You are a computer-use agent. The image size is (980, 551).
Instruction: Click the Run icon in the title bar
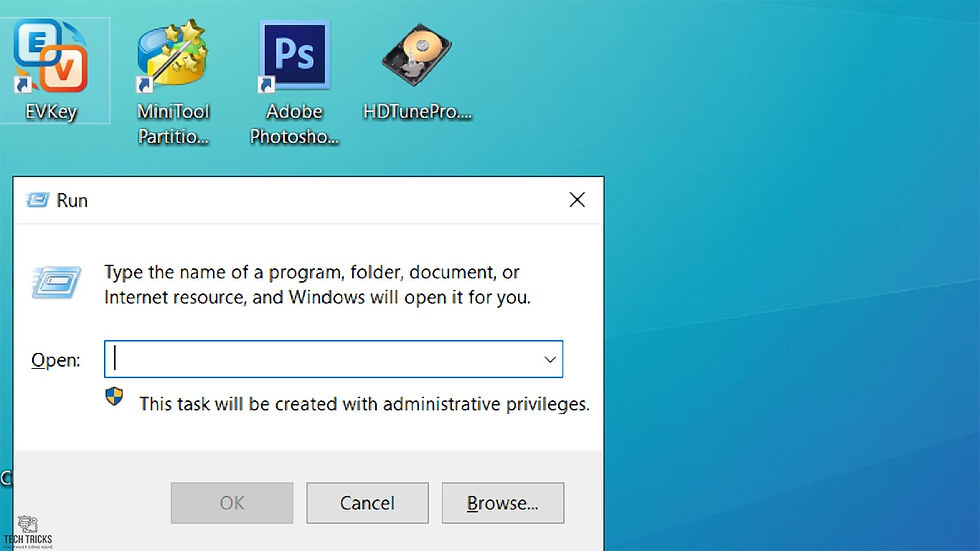(x=38, y=200)
